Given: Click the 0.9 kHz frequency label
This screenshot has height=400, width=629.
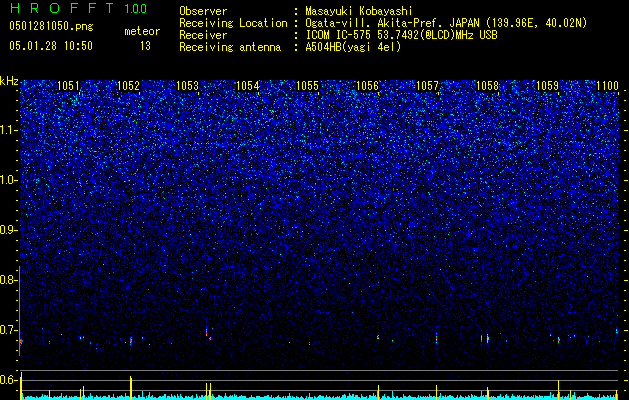Looking at the screenshot, I should (x=7, y=230).
